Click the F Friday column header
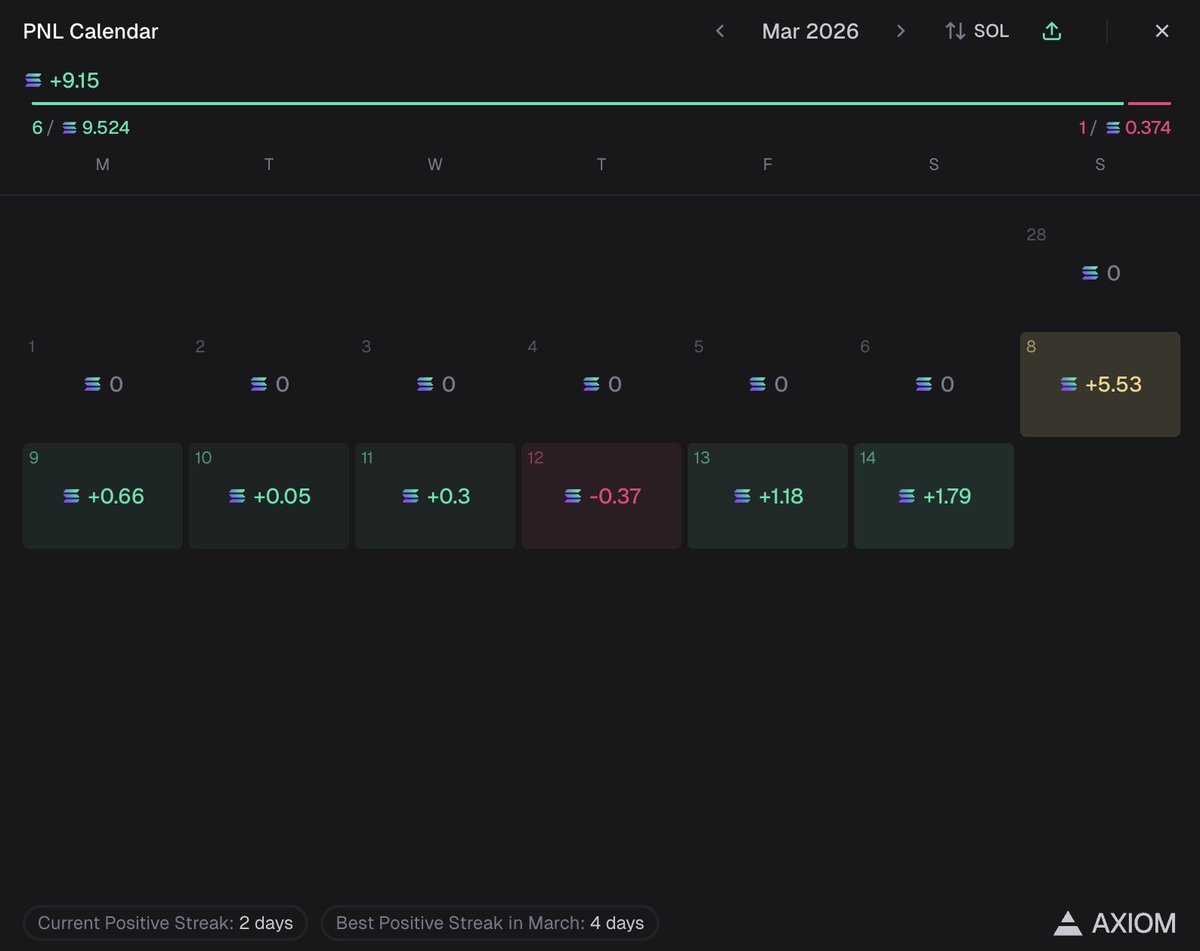 coord(768,165)
